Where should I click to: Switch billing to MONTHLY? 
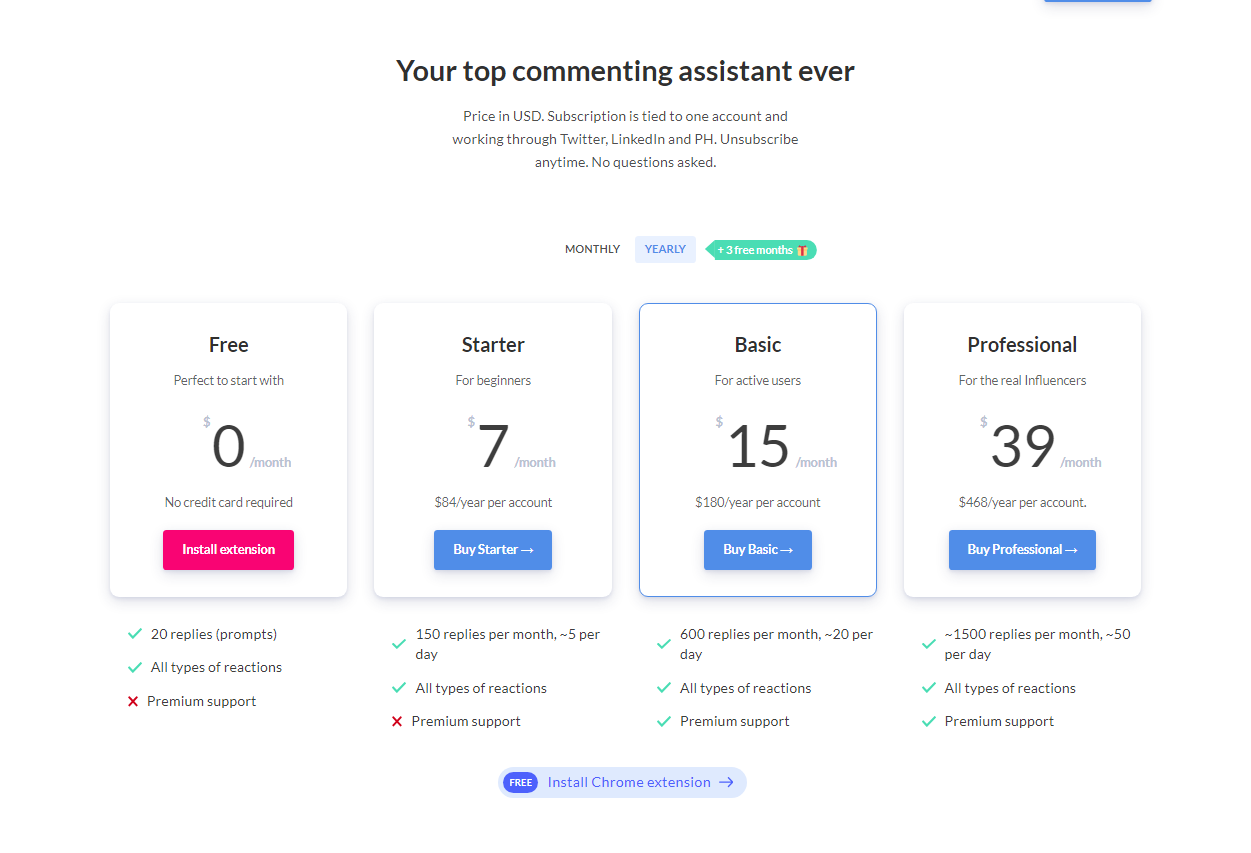pos(592,249)
